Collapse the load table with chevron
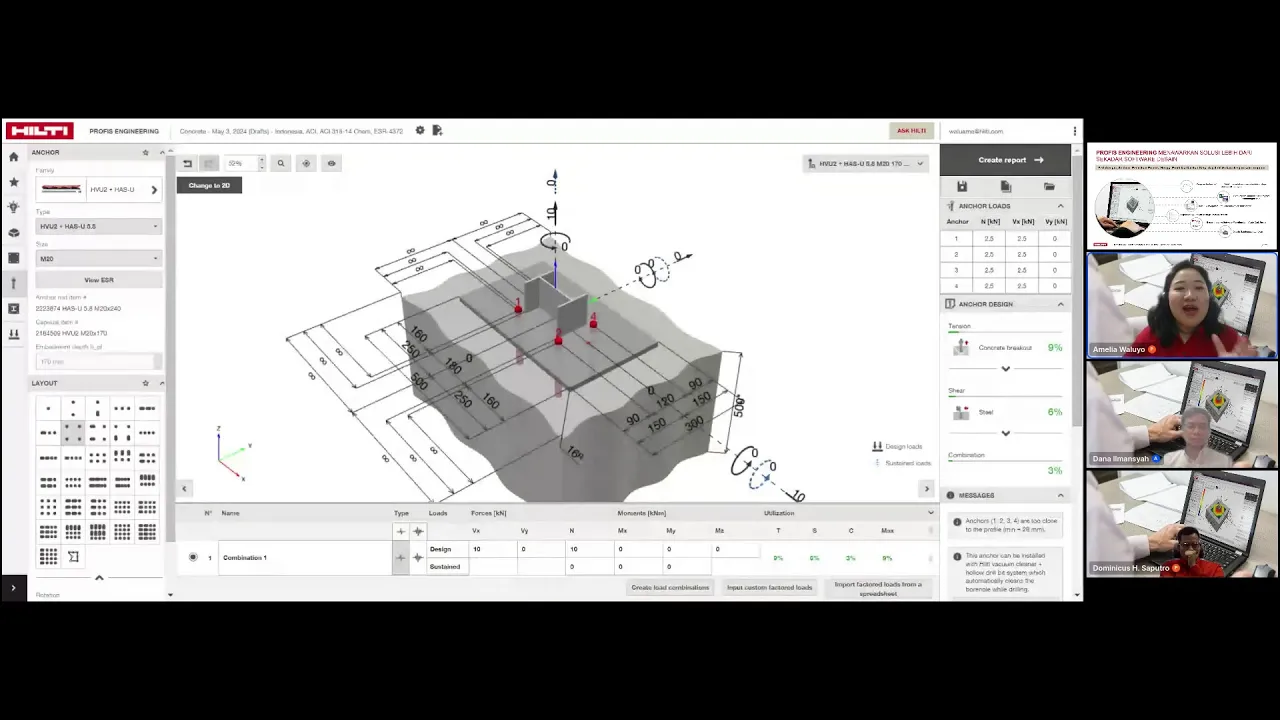The width and height of the screenshot is (1280, 720). pyautogui.click(x=931, y=513)
